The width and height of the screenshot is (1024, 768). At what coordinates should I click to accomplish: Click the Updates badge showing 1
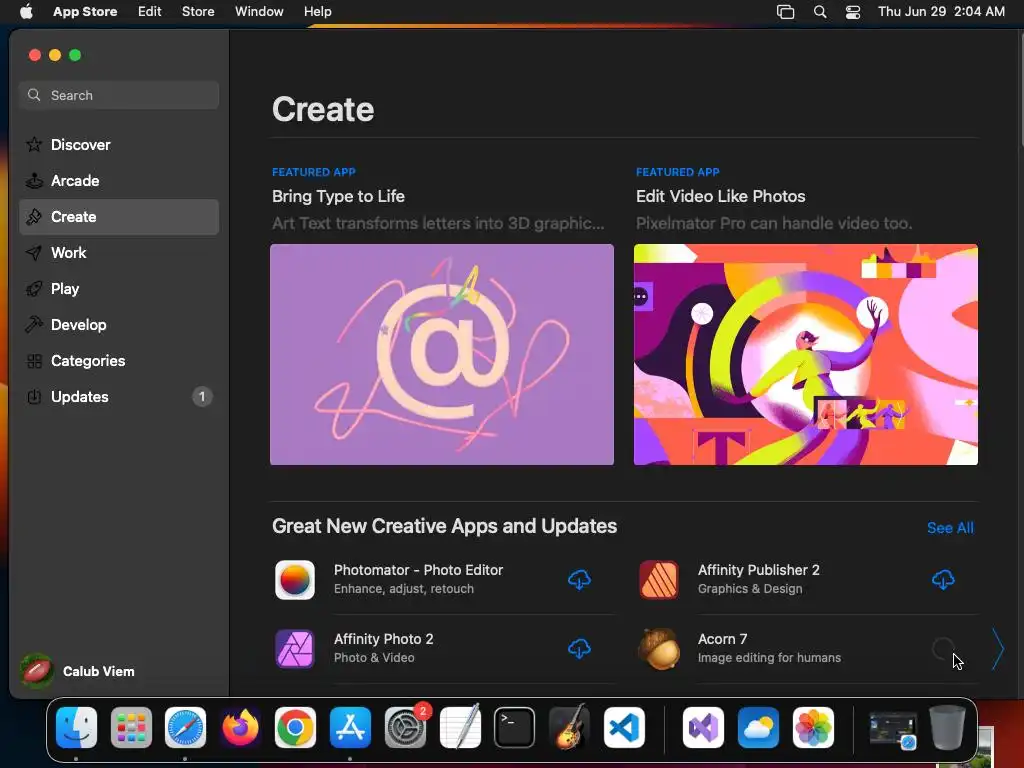click(x=202, y=396)
